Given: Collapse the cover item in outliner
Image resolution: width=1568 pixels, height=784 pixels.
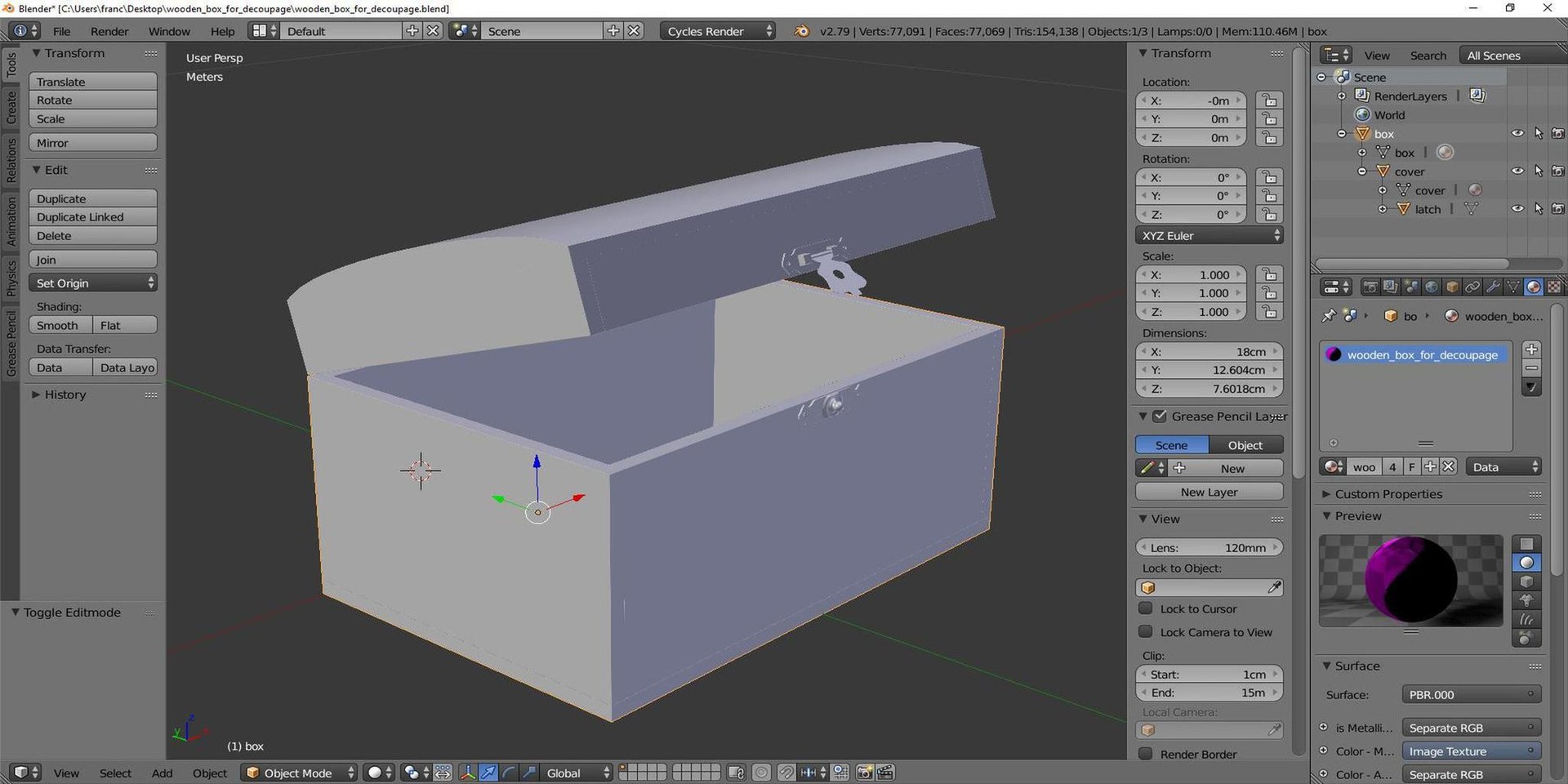Looking at the screenshot, I should click(1362, 171).
